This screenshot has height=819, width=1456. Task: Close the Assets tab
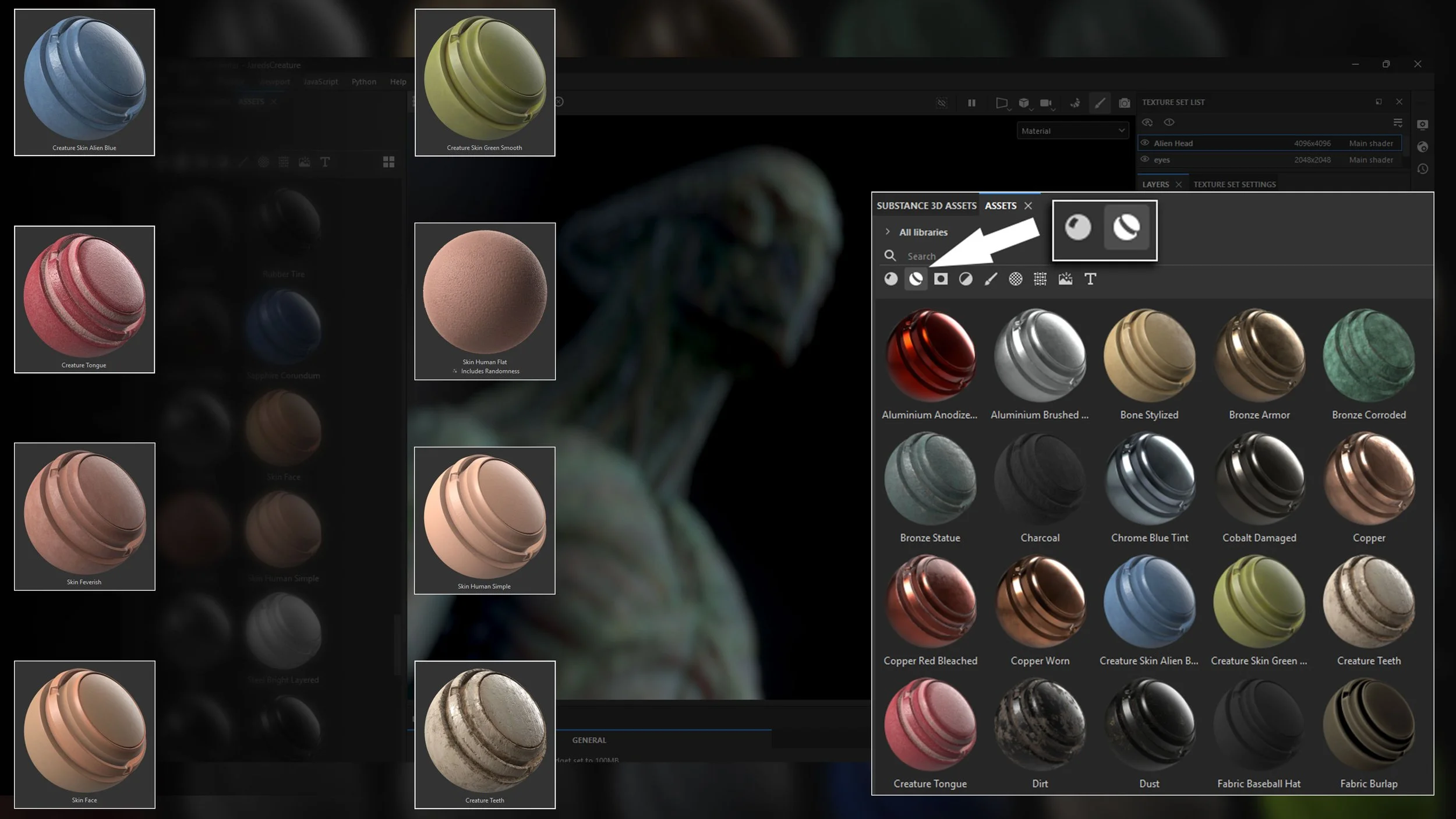[x=1028, y=206]
